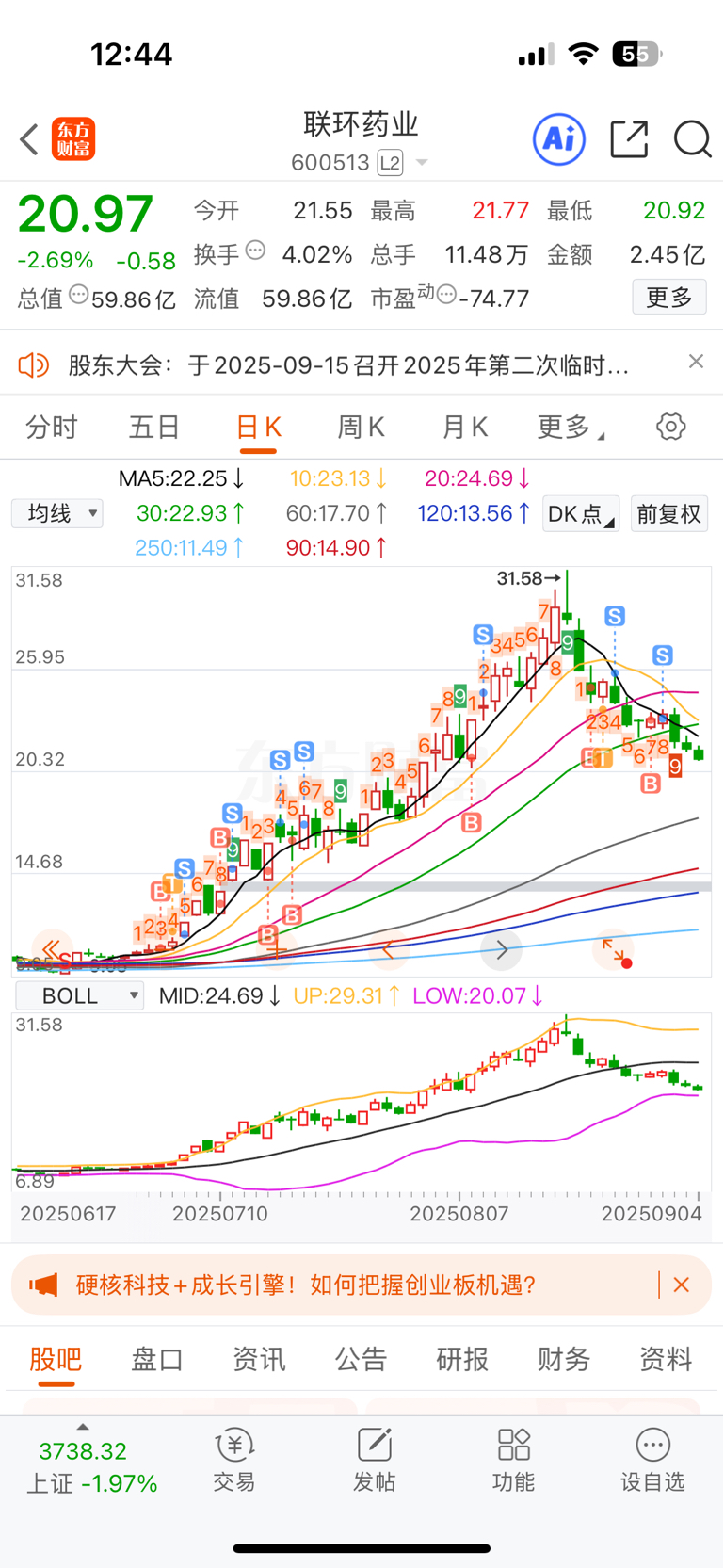Switch to 五日 chart tab
724x1568 pixels.
pyautogui.click(x=154, y=428)
